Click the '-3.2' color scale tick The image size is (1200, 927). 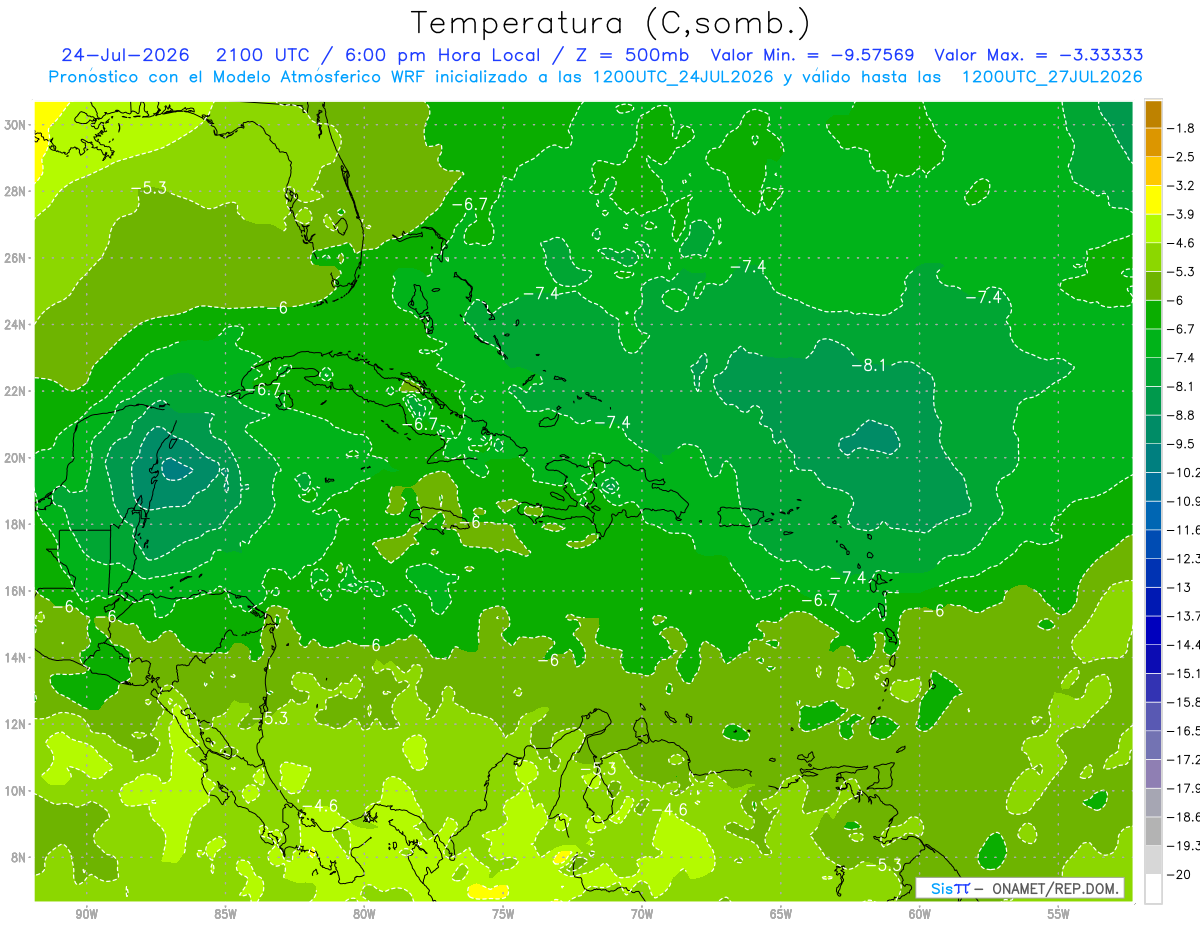pos(1183,186)
